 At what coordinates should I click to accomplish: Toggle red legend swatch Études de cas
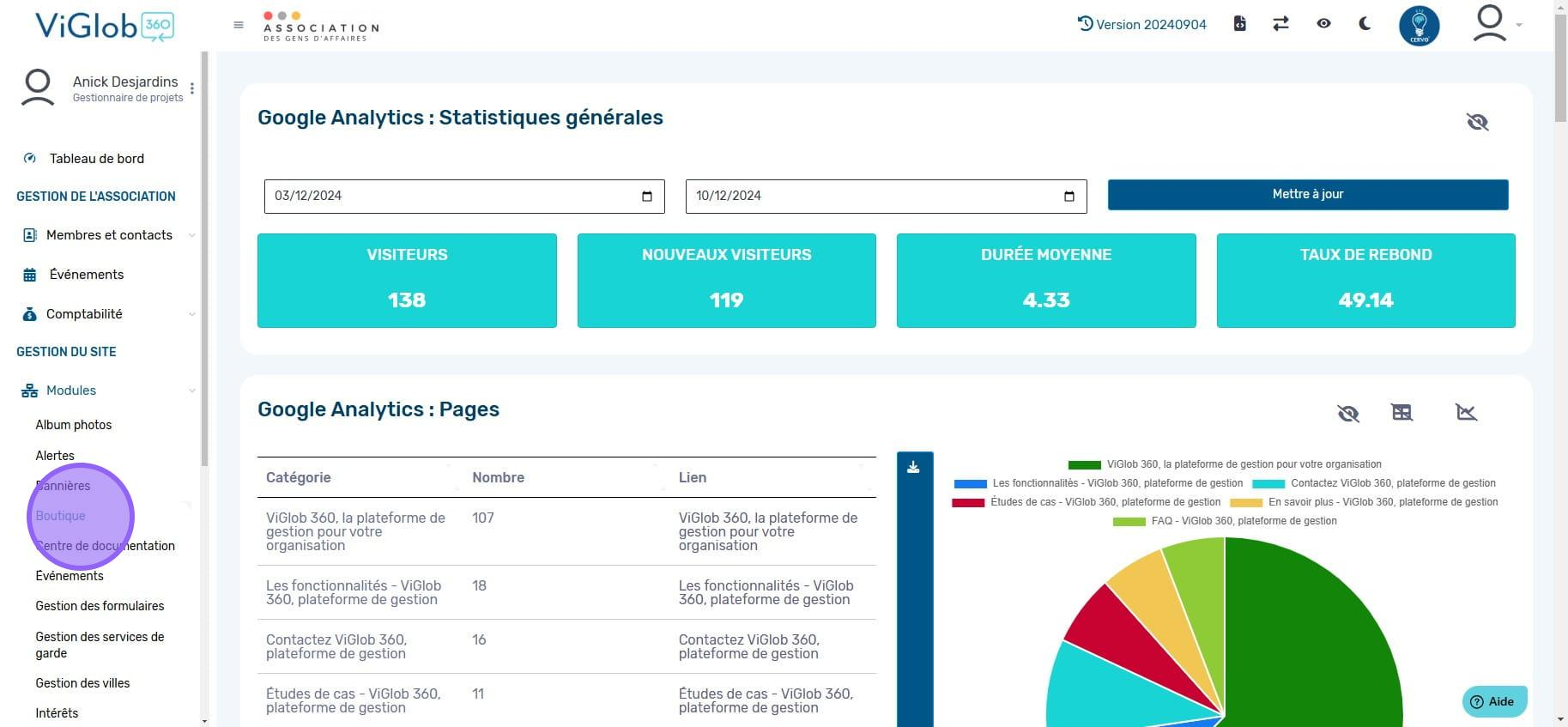(968, 502)
